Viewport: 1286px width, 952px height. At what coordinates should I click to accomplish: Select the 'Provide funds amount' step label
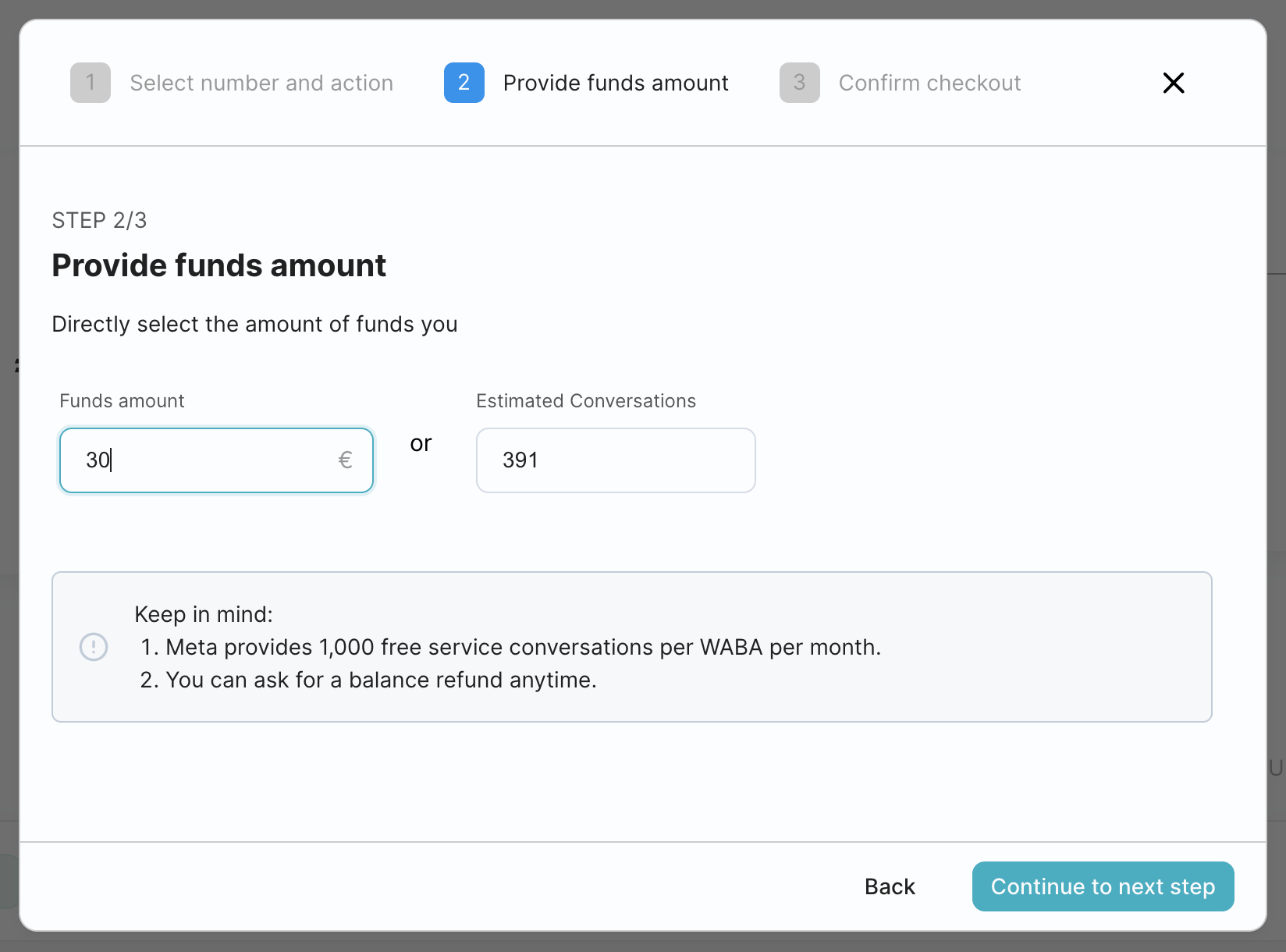pos(616,83)
